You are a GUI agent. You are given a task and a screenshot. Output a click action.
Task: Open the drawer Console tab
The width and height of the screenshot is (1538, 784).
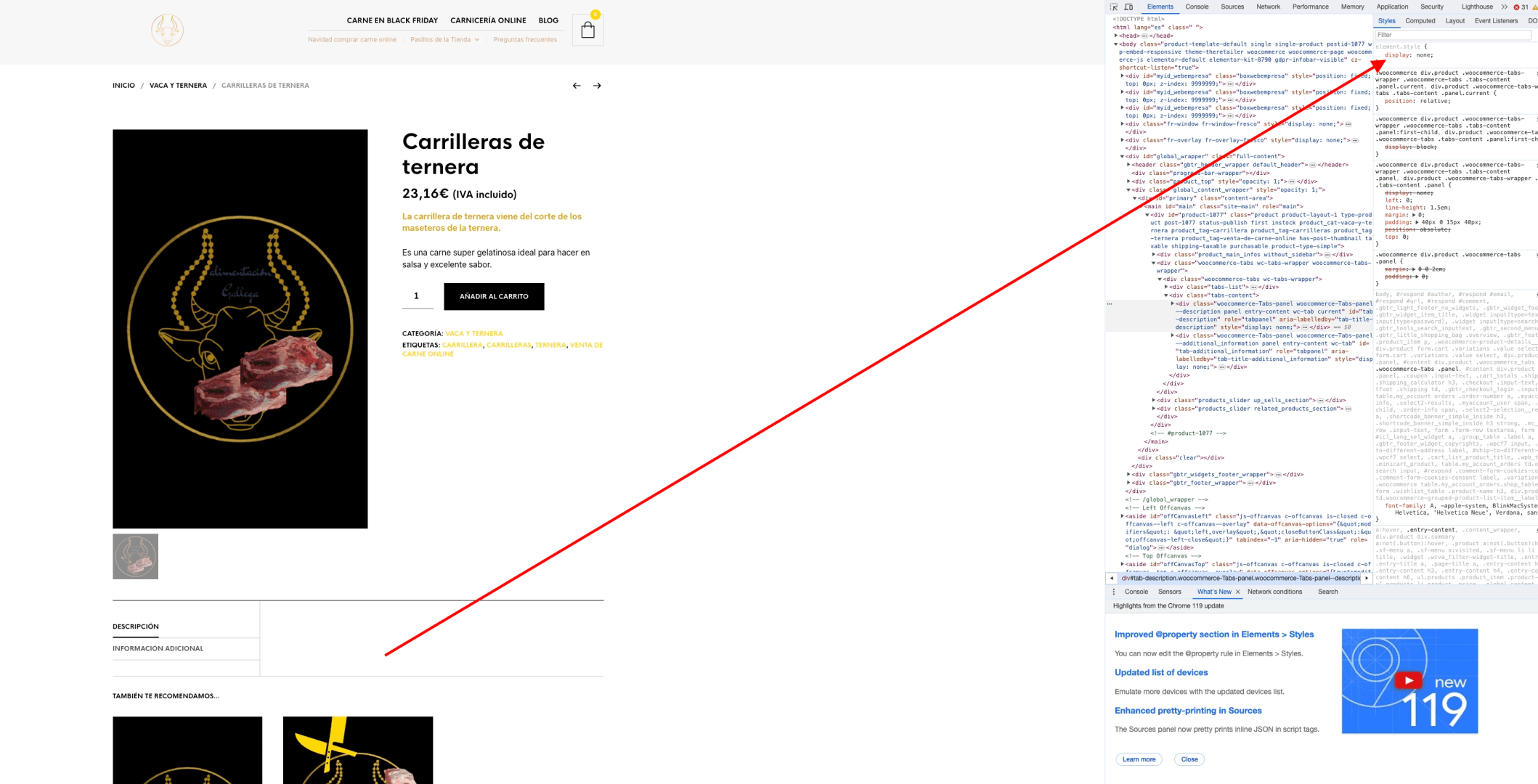click(1136, 592)
